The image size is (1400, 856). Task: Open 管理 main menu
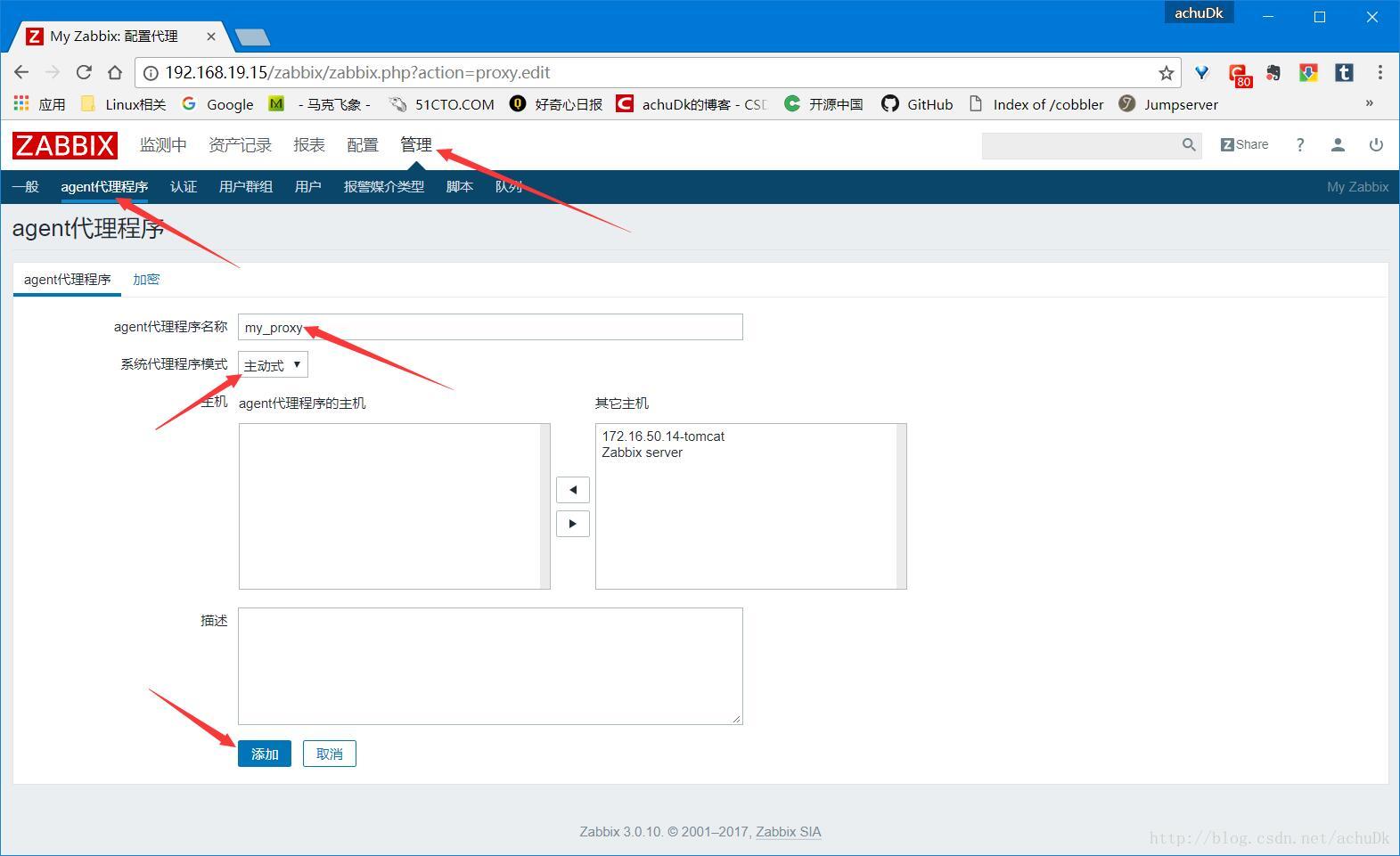point(416,144)
